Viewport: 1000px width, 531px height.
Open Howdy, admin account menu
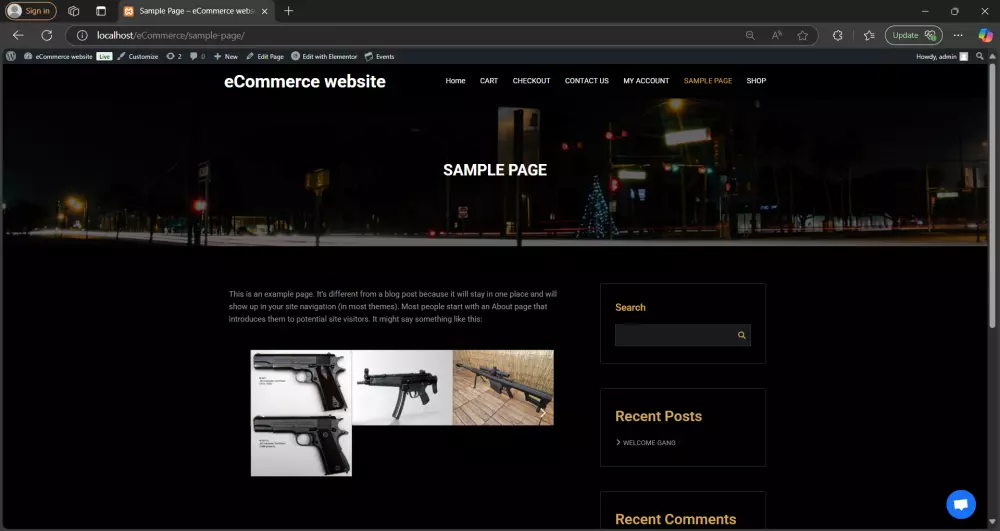pos(942,56)
